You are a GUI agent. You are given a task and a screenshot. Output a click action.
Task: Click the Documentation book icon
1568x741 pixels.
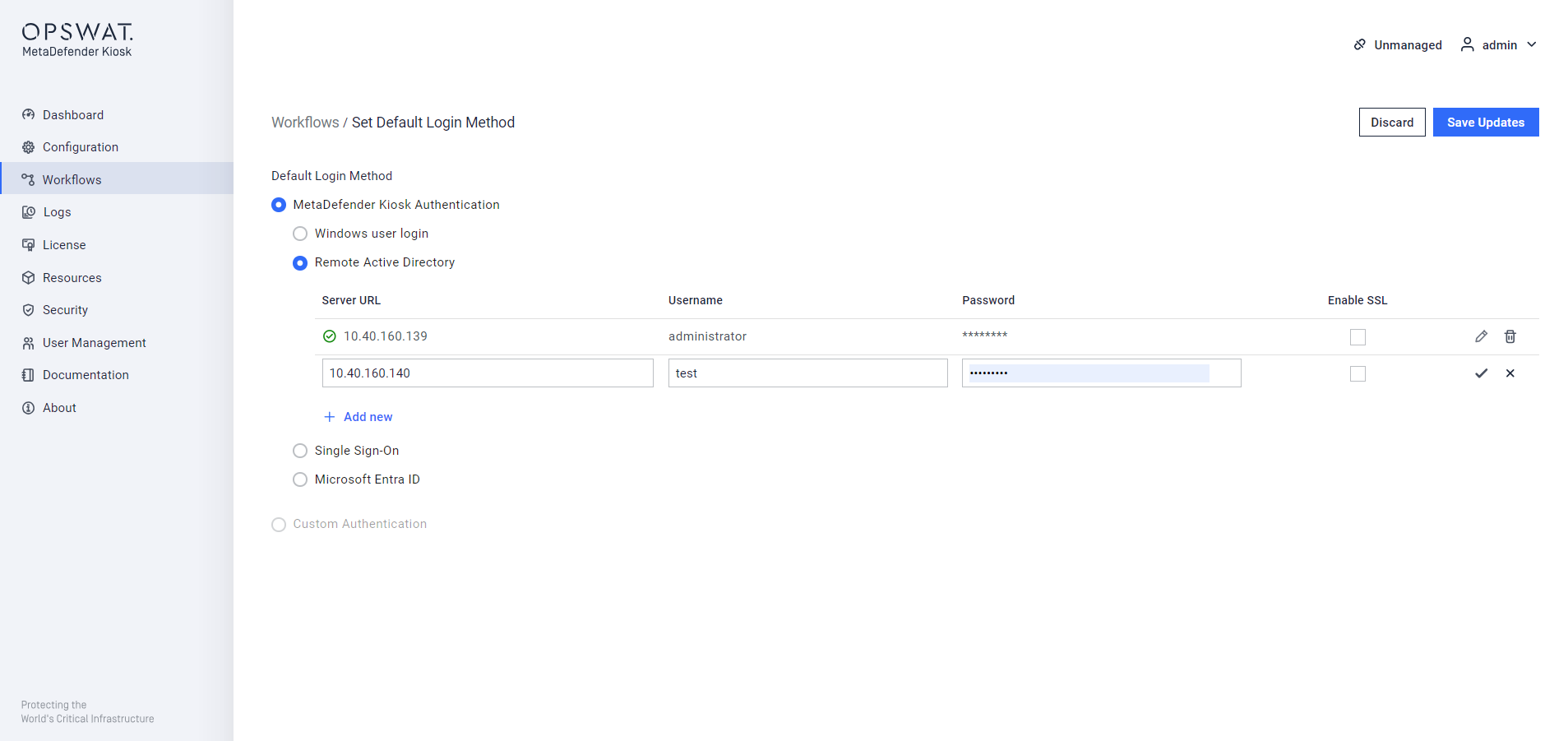click(28, 375)
